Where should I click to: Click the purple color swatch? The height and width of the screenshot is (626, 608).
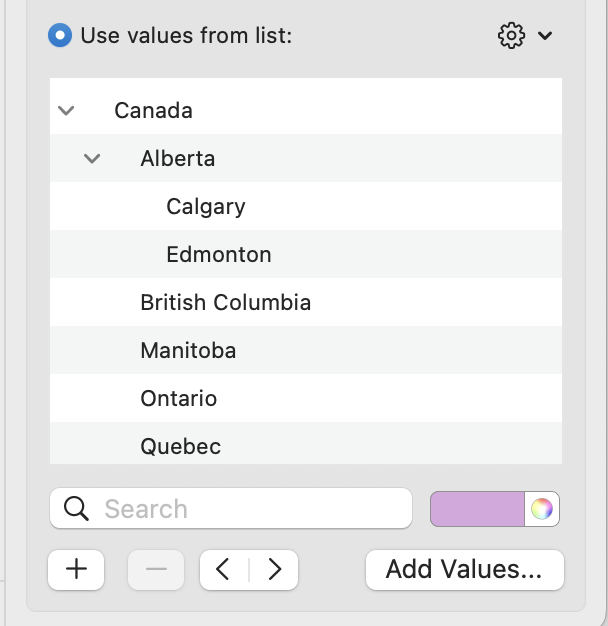[x=477, y=508]
